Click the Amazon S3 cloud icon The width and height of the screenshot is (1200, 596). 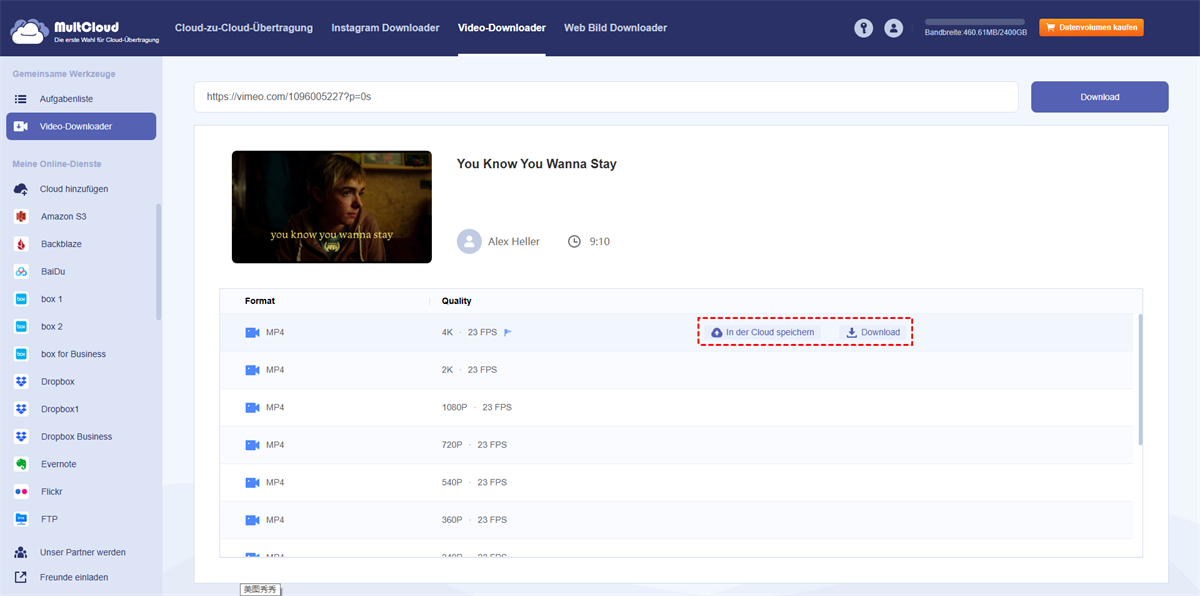pyautogui.click(x=21, y=217)
